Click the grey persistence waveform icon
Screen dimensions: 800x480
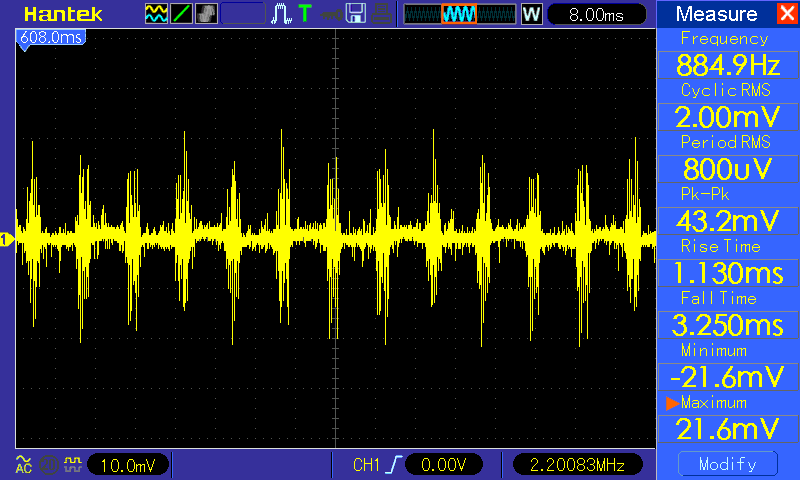(206, 14)
